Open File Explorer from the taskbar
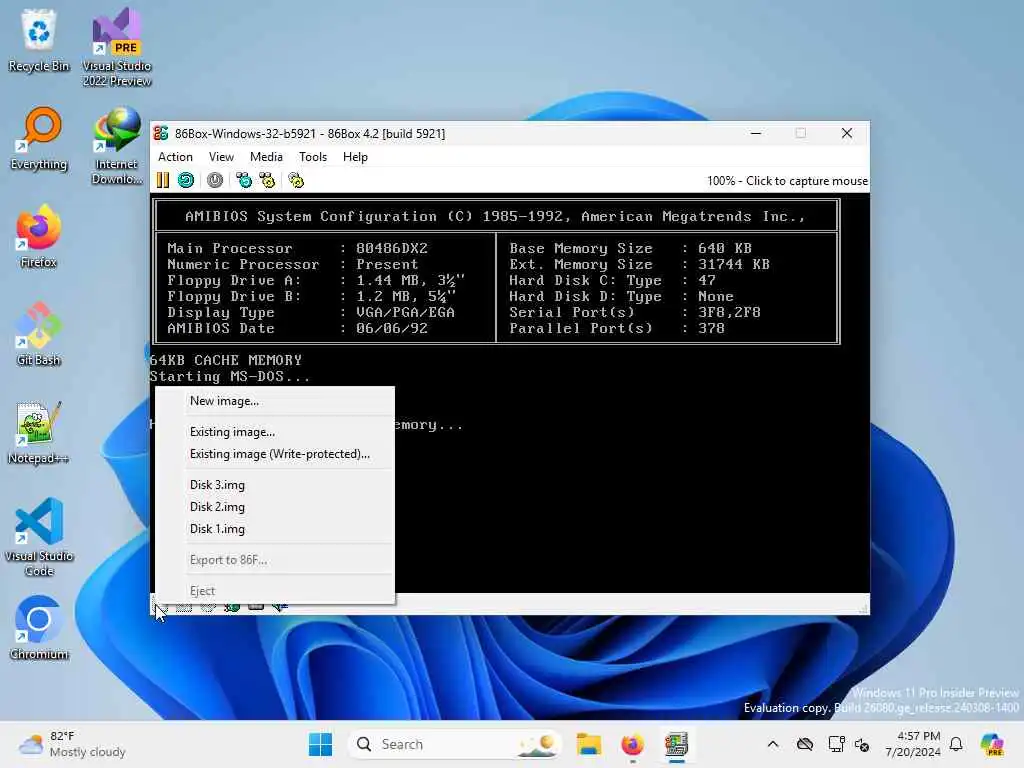Image resolution: width=1024 pixels, height=768 pixels. 588,744
